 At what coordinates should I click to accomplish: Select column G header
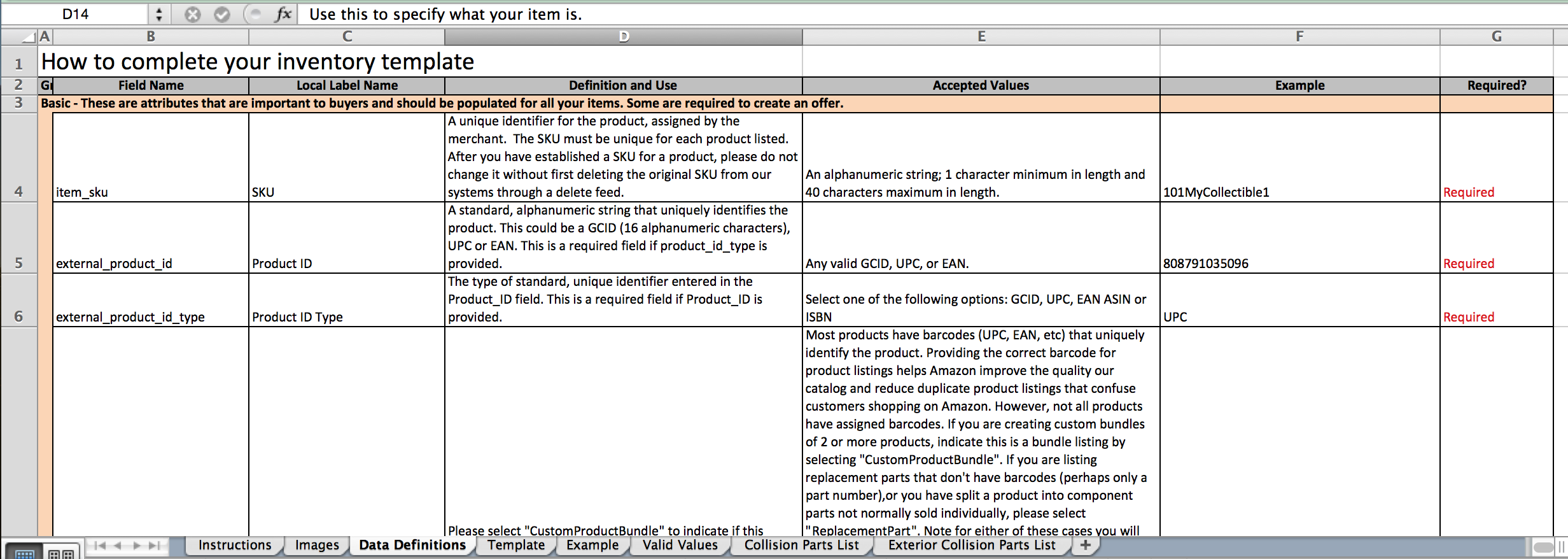coord(1497,37)
